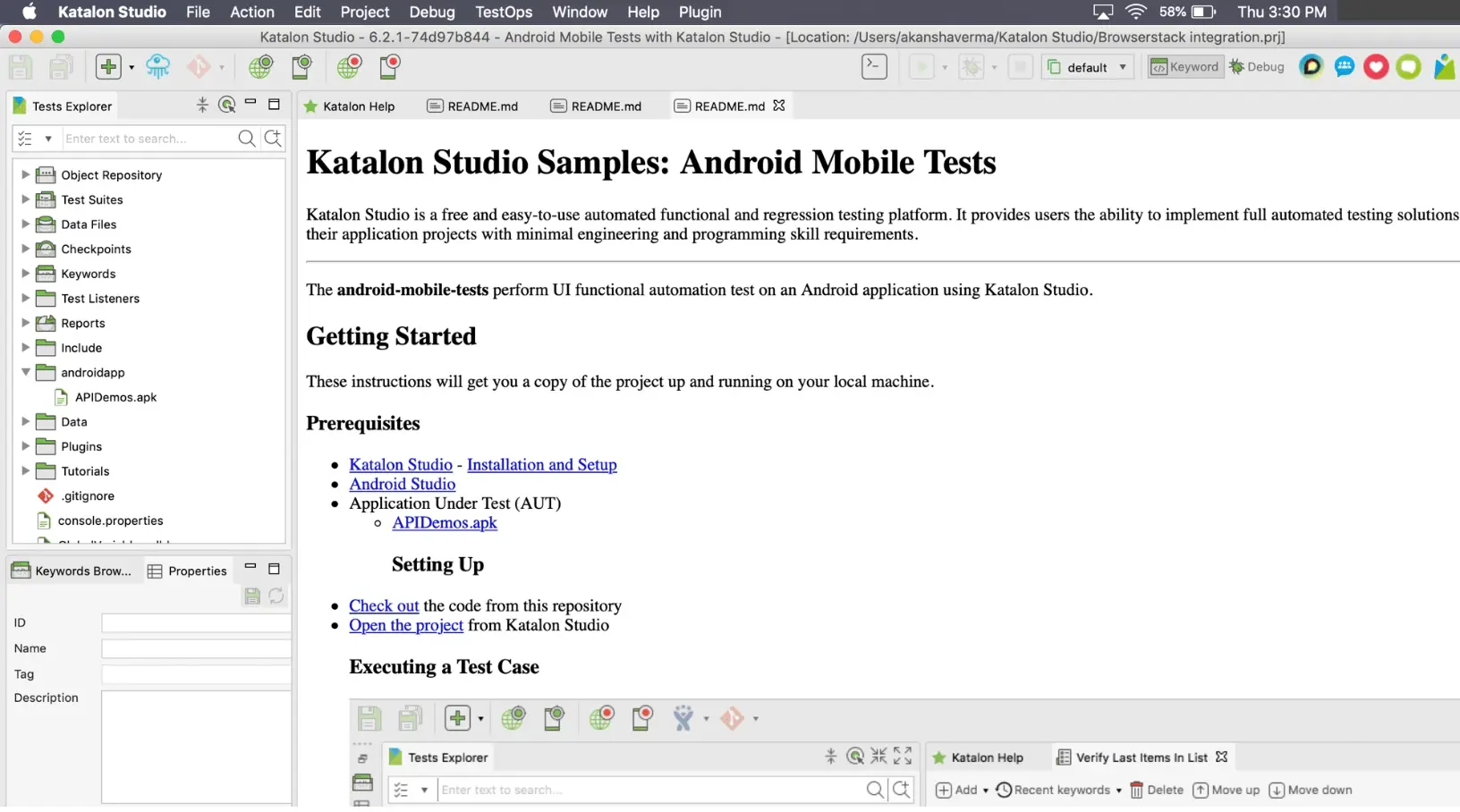
Task: Click the Tests Explorer search text field
Action: (x=148, y=139)
